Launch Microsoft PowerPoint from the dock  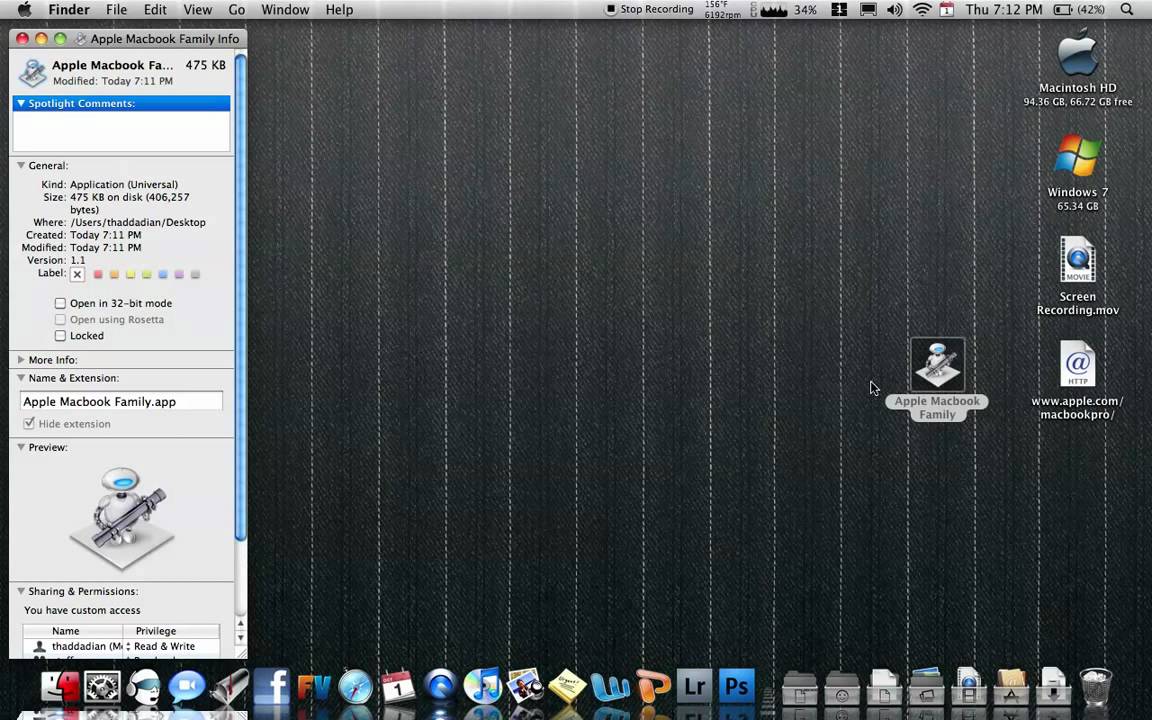tap(653, 687)
